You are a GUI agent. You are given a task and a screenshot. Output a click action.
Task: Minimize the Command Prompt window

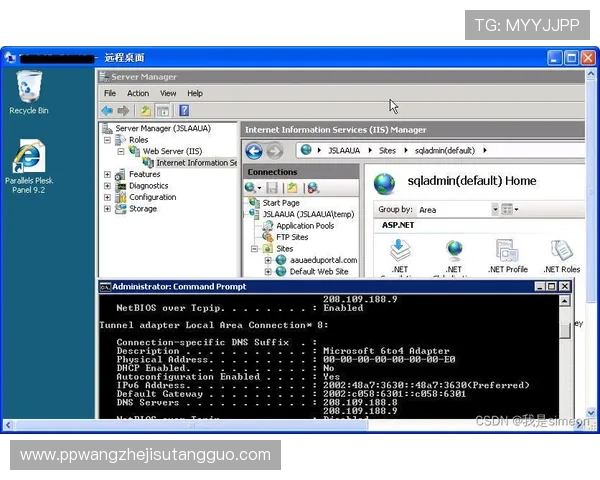tap(540, 286)
